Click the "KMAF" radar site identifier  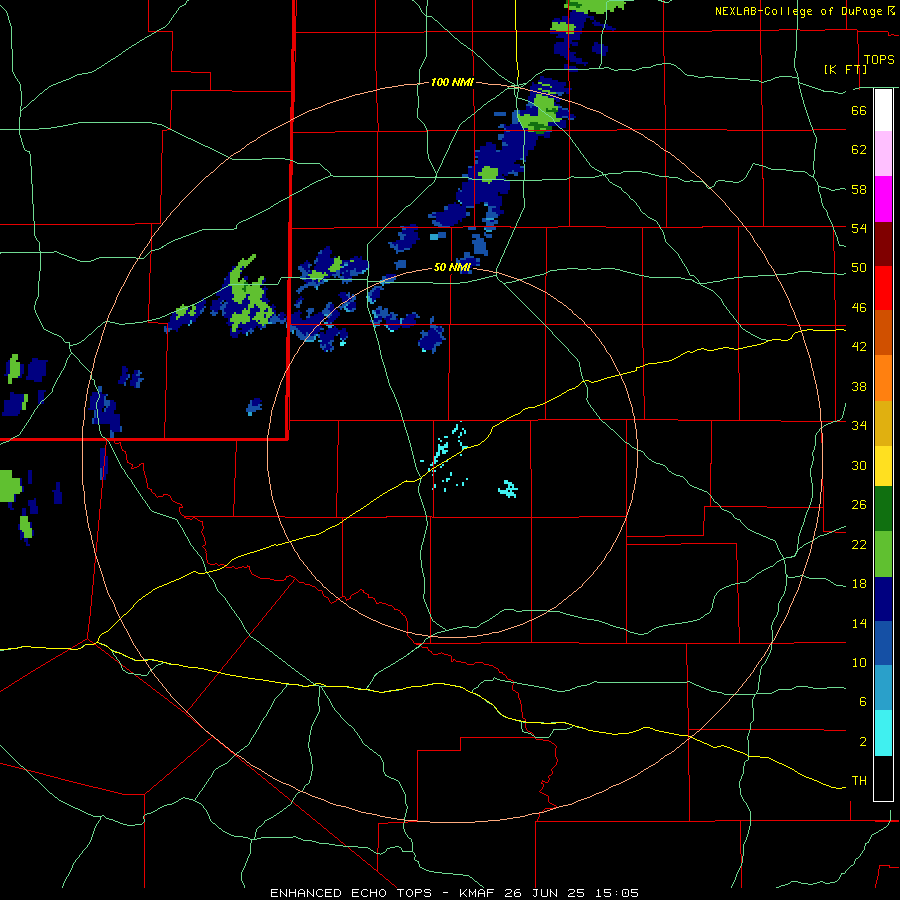tap(478, 893)
